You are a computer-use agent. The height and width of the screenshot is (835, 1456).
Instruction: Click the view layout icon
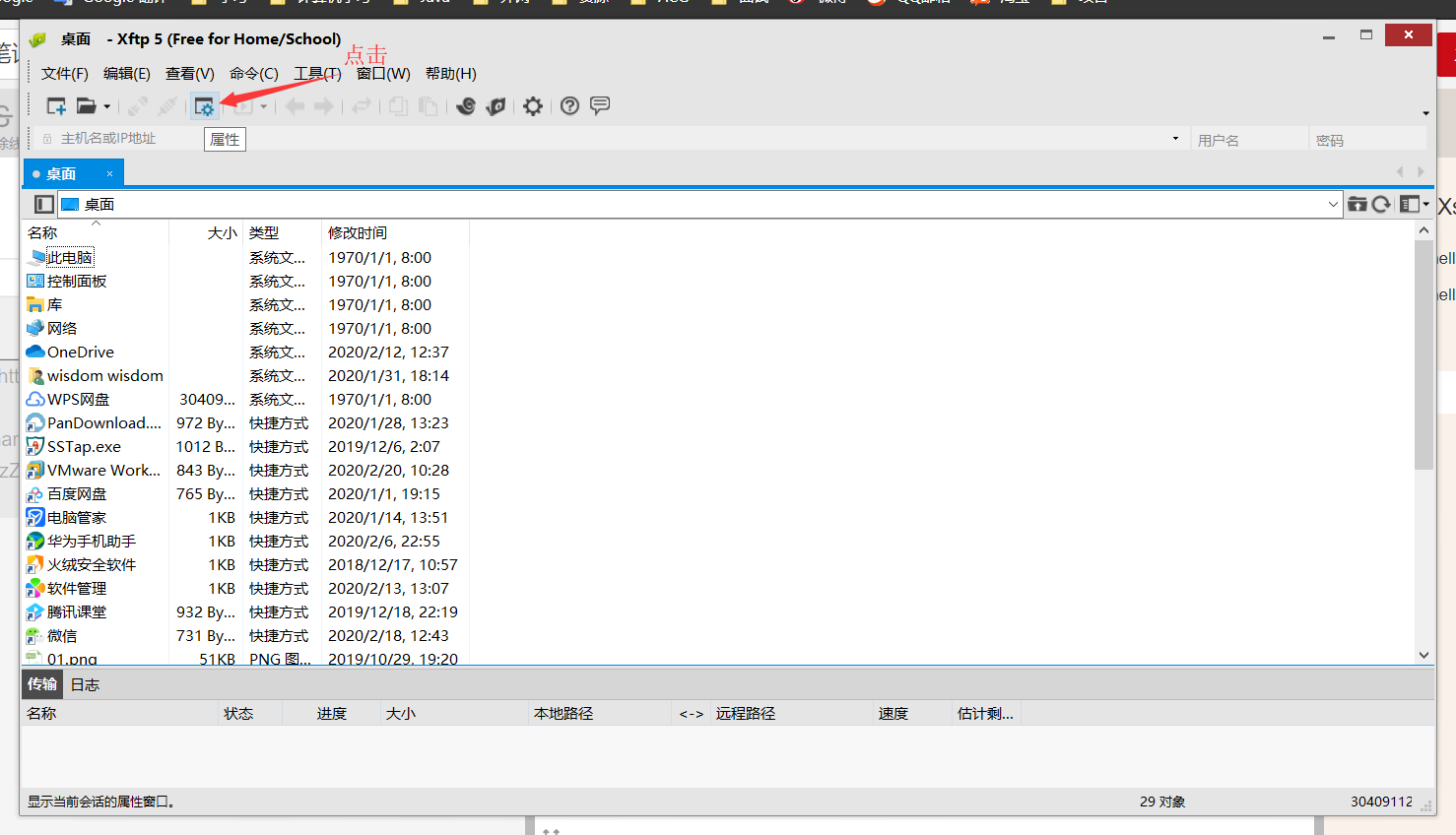click(x=1410, y=204)
